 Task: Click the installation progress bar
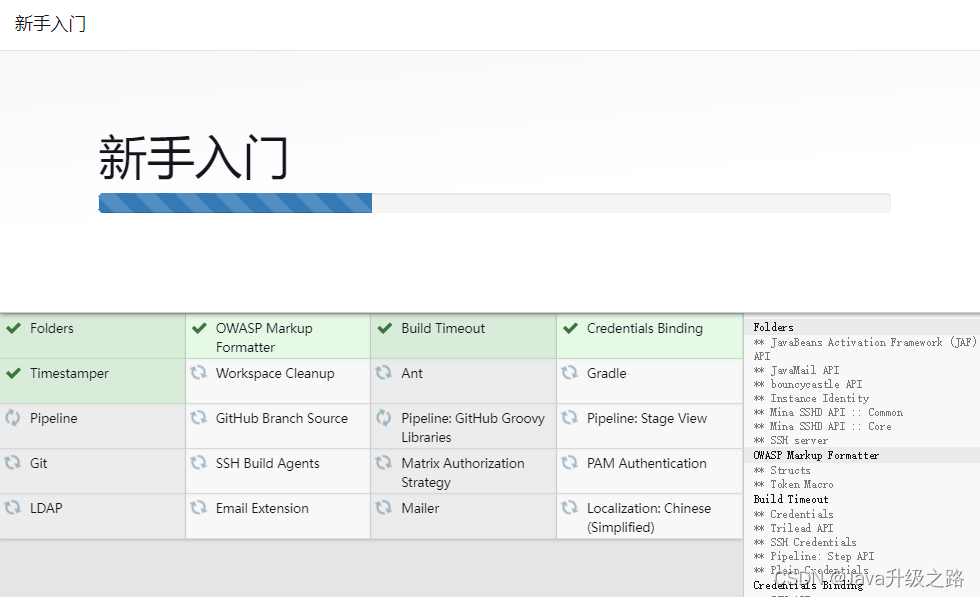pyautogui.click(x=494, y=203)
